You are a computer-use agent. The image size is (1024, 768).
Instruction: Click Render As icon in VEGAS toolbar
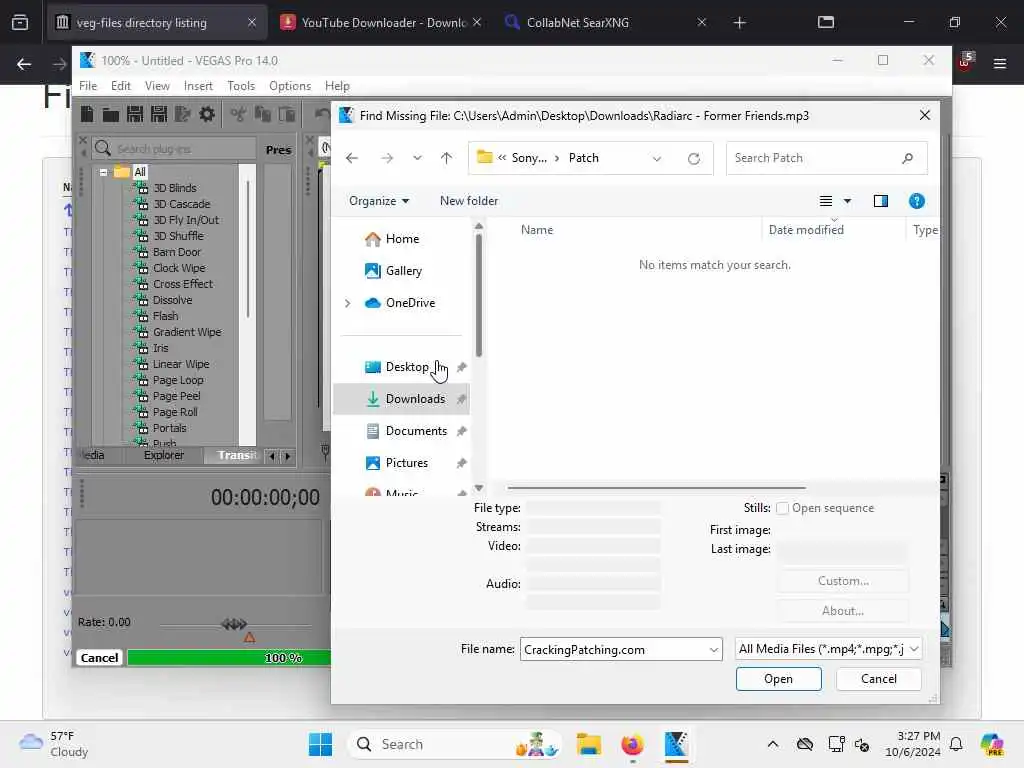[x=183, y=115]
